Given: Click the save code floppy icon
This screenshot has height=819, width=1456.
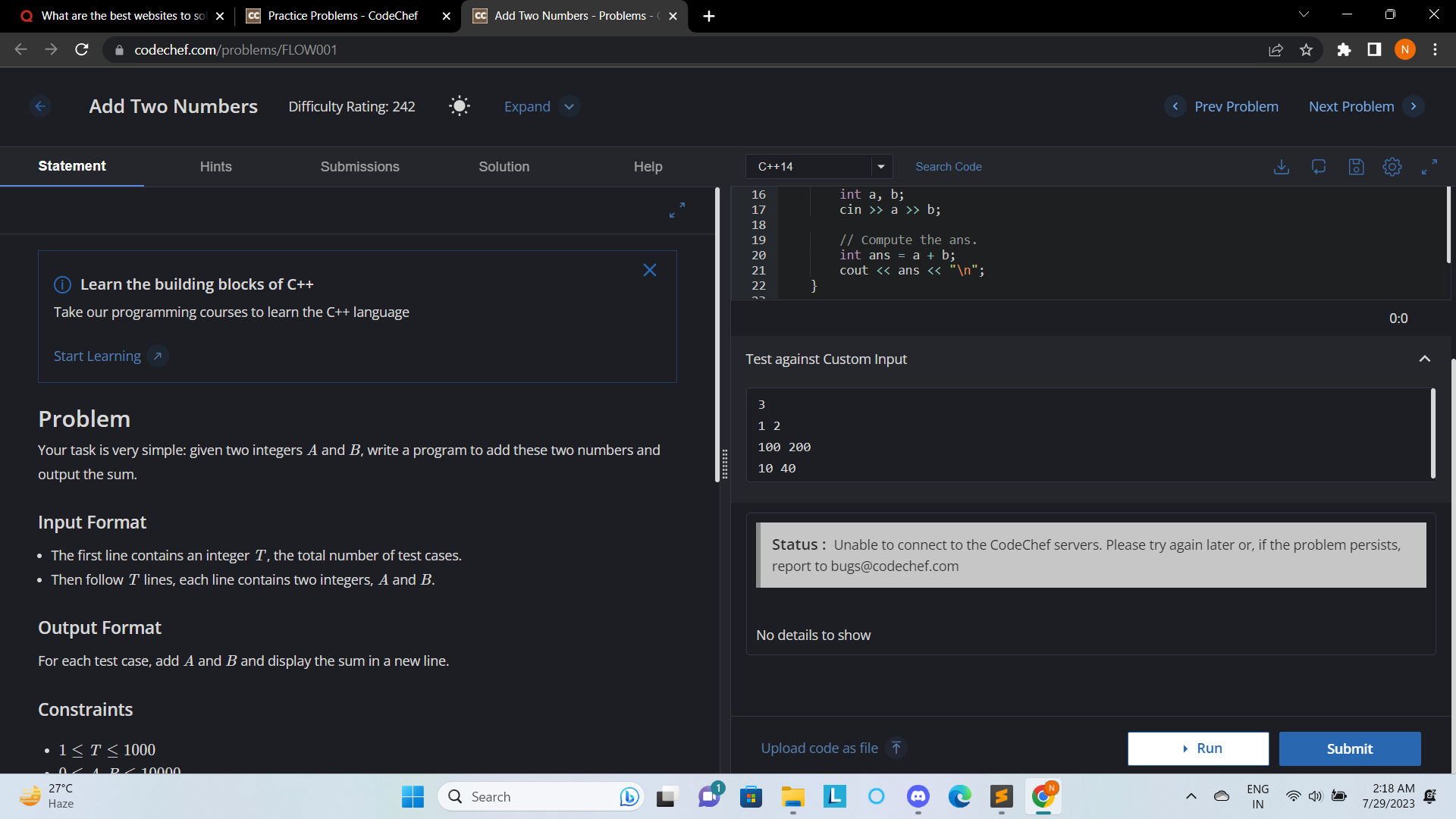Looking at the screenshot, I should coord(1356,167).
